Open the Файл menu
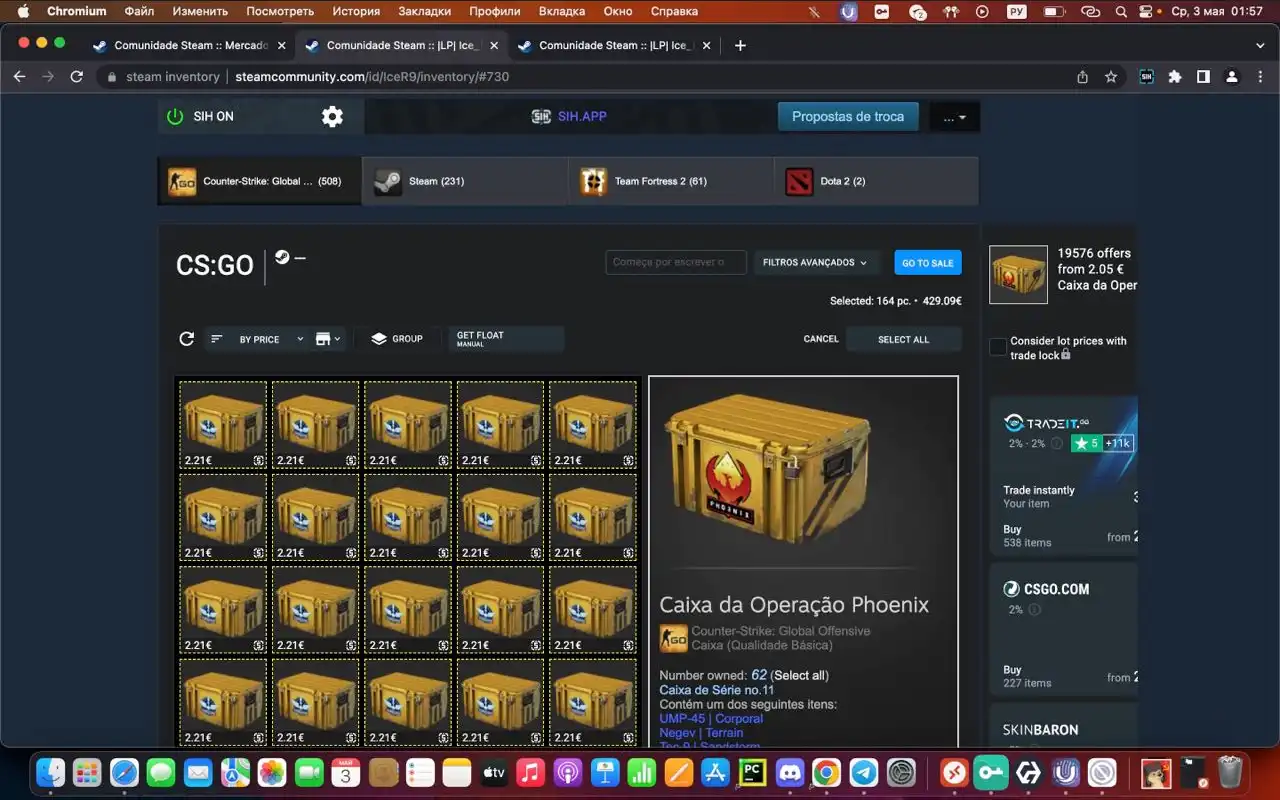 139,12
